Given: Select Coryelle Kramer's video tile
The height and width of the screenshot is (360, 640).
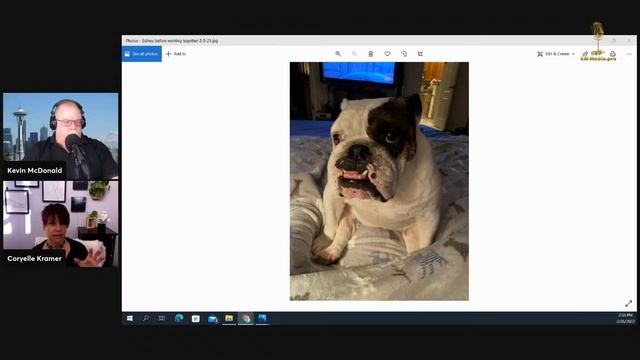Looking at the screenshot, I should [x=61, y=224].
